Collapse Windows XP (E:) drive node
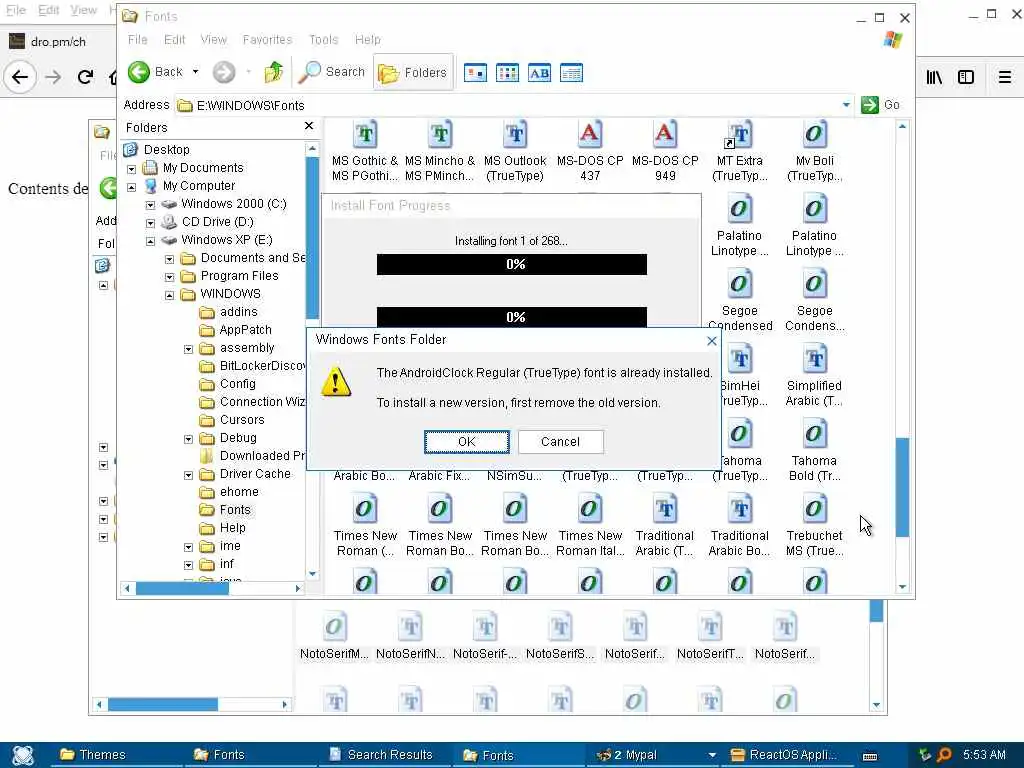 click(150, 241)
